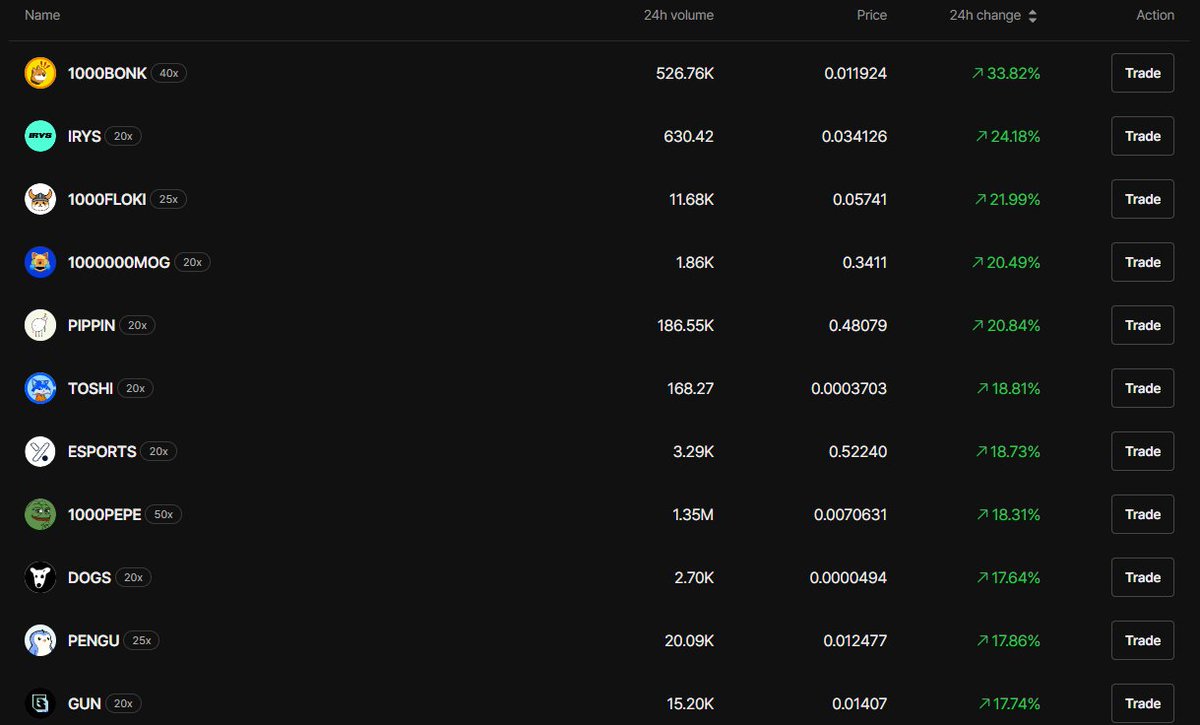Click the 186.55K volume value
This screenshot has width=1200, height=725.
(685, 325)
